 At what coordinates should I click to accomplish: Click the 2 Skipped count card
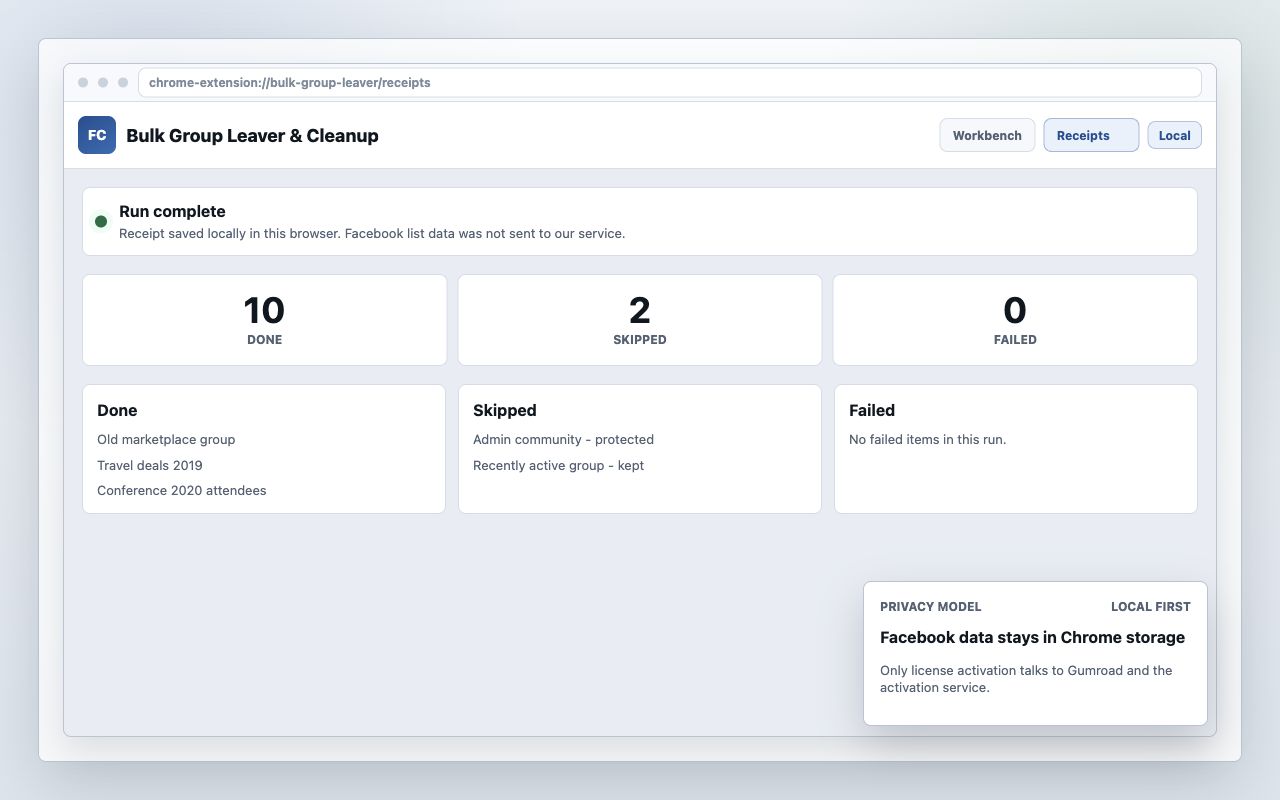[640, 320]
